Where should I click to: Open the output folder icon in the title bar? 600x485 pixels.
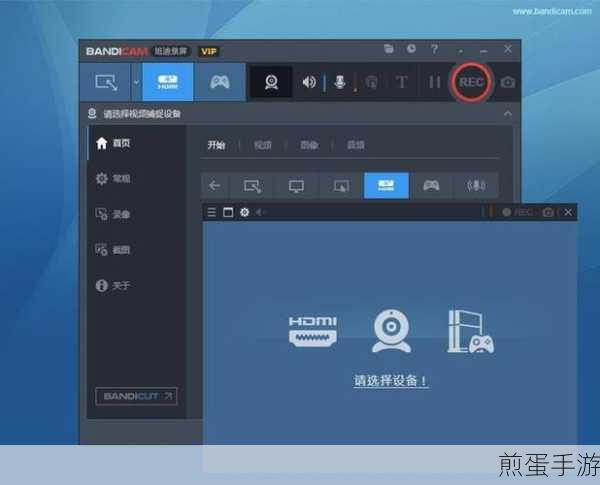coord(389,49)
